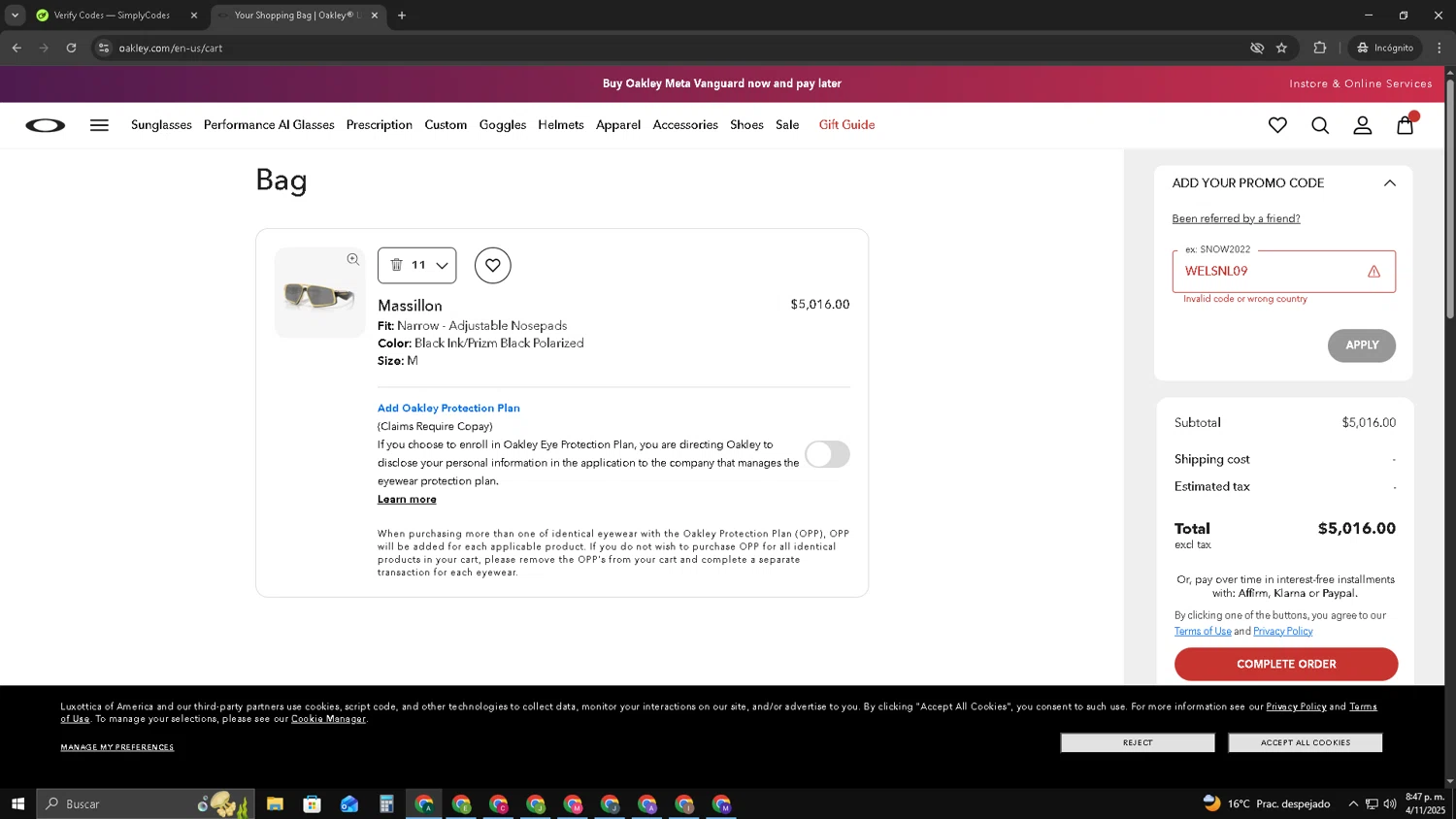The height and width of the screenshot is (819, 1456).
Task: Reload the page
Action: tap(71, 48)
